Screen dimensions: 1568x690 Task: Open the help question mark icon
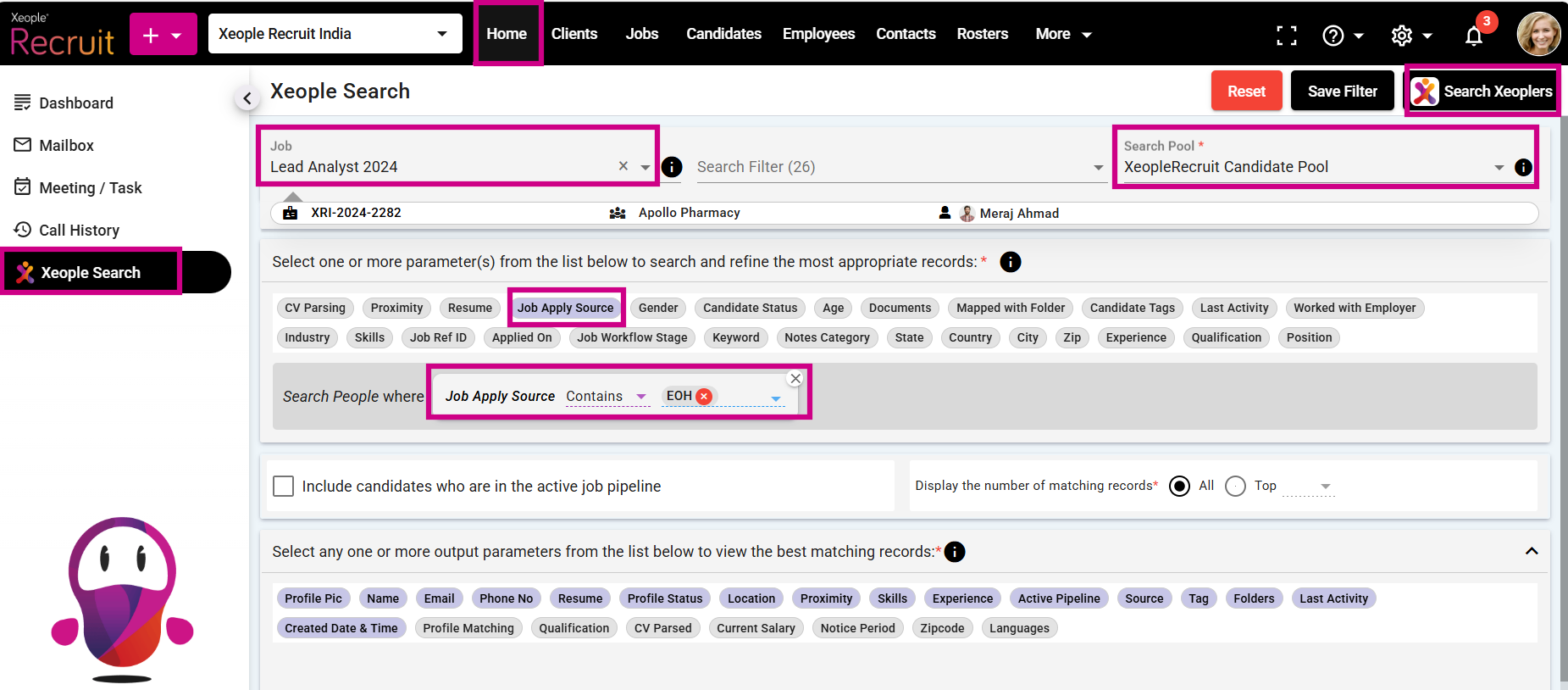[1333, 36]
